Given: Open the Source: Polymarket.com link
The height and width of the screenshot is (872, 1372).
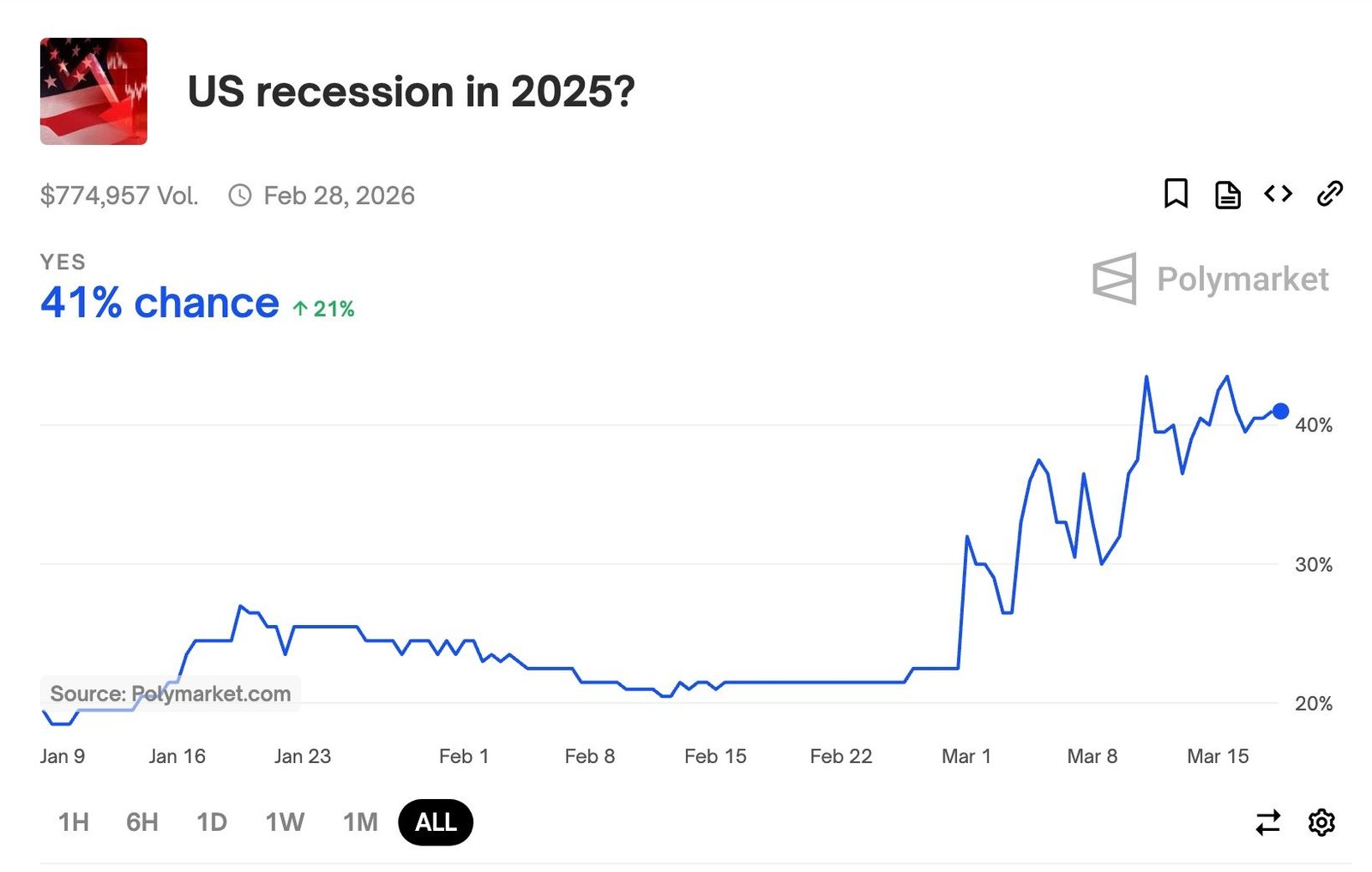Looking at the screenshot, I should 170,694.
